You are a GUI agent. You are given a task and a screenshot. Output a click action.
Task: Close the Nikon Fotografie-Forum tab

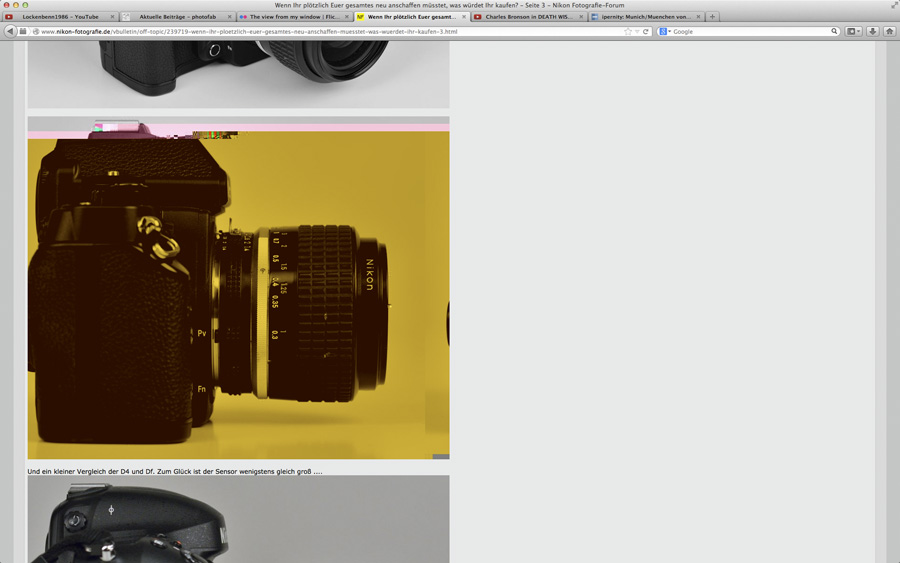464,17
